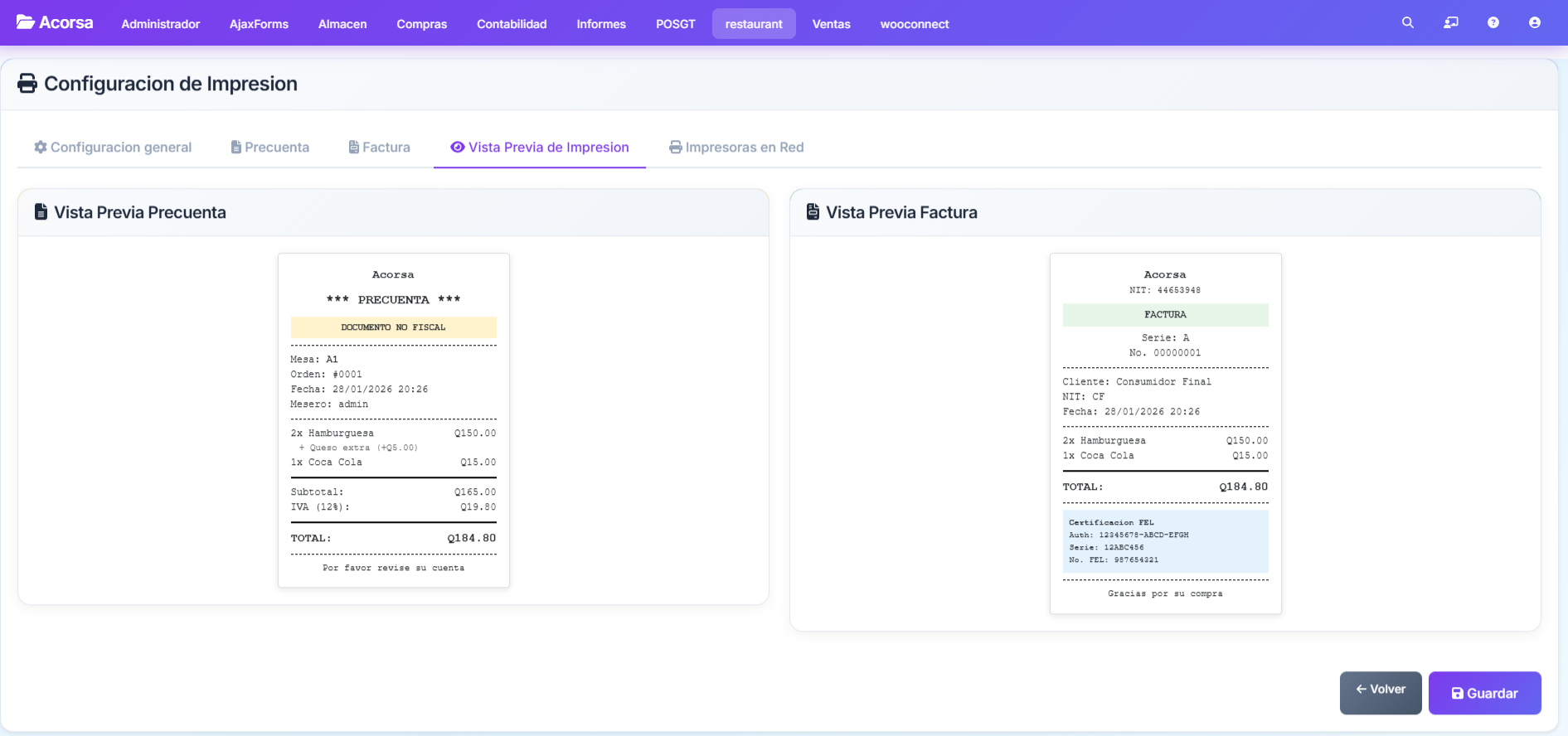Open the Precuenta tab
The height and width of the screenshot is (736, 1568).
click(x=269, y=148)
